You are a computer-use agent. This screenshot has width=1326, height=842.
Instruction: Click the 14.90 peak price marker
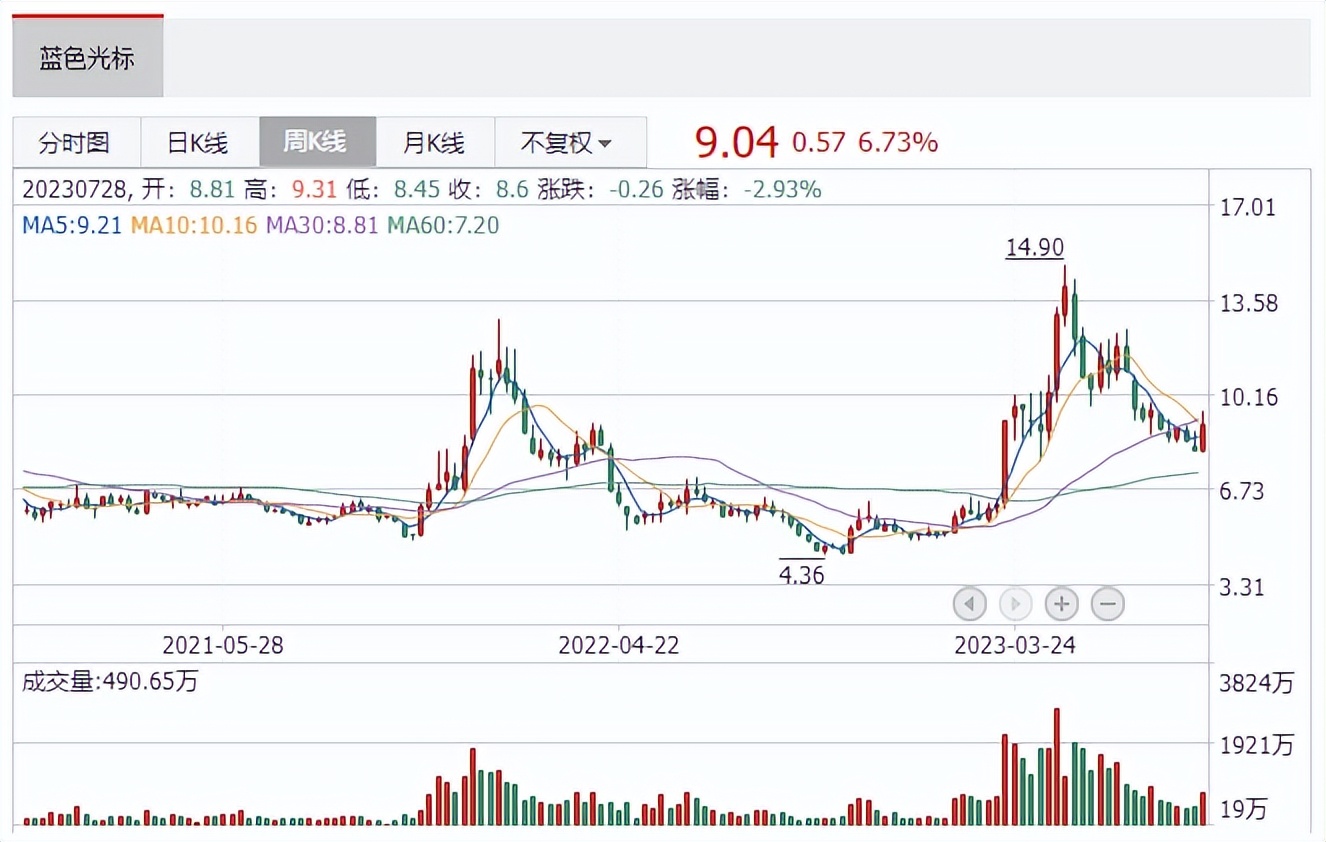pyautogui.click(x=1034, y=247)
